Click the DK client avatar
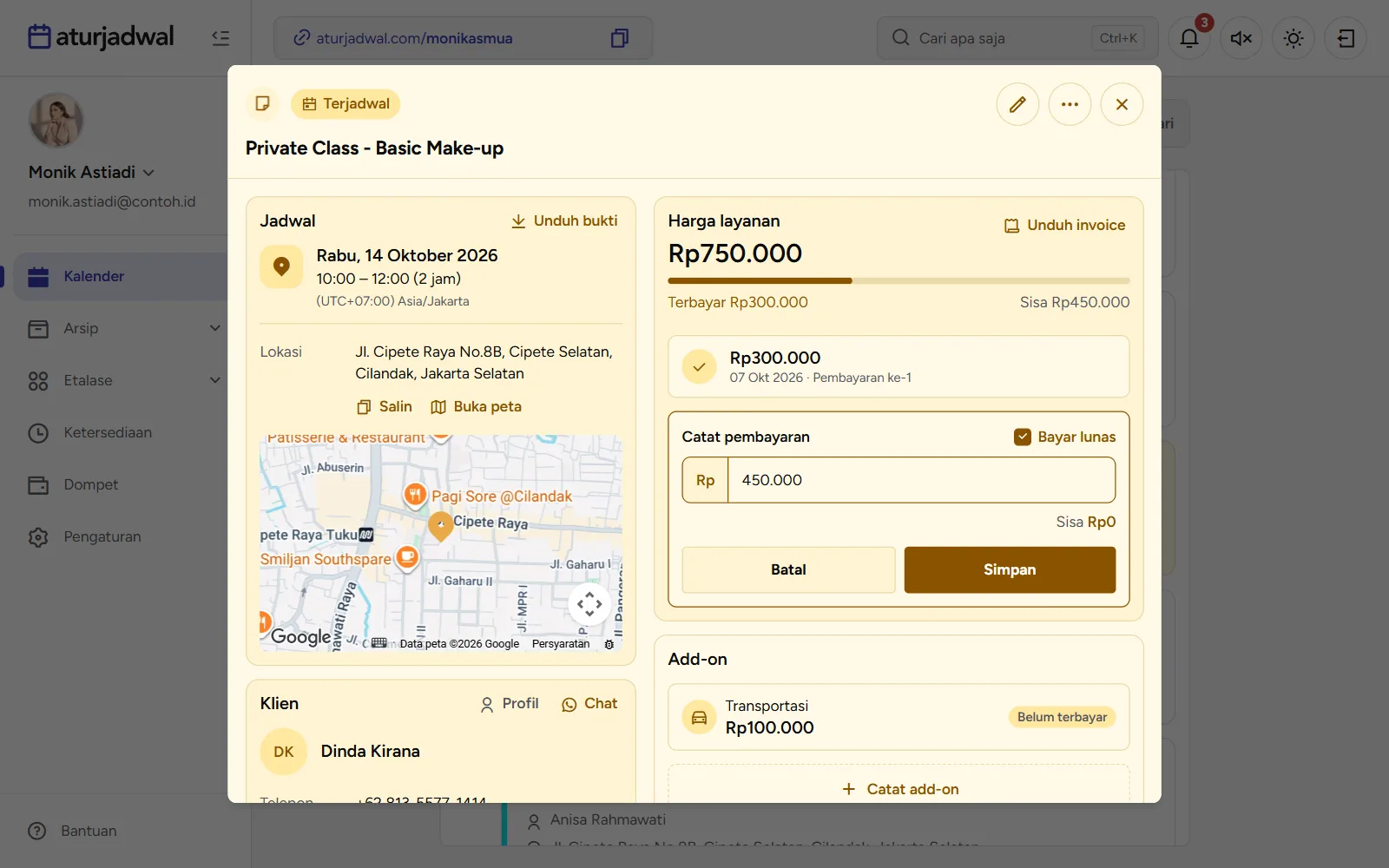1389x868 pixels. [x=284, y=752]
